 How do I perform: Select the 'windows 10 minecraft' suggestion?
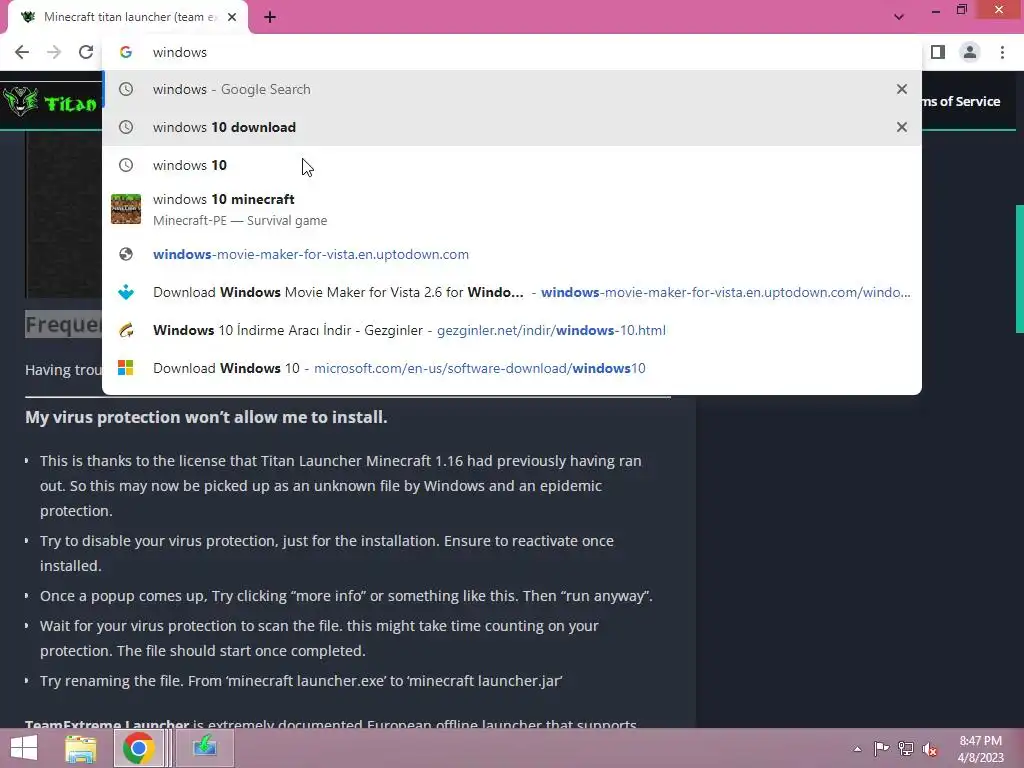point(512,209)
